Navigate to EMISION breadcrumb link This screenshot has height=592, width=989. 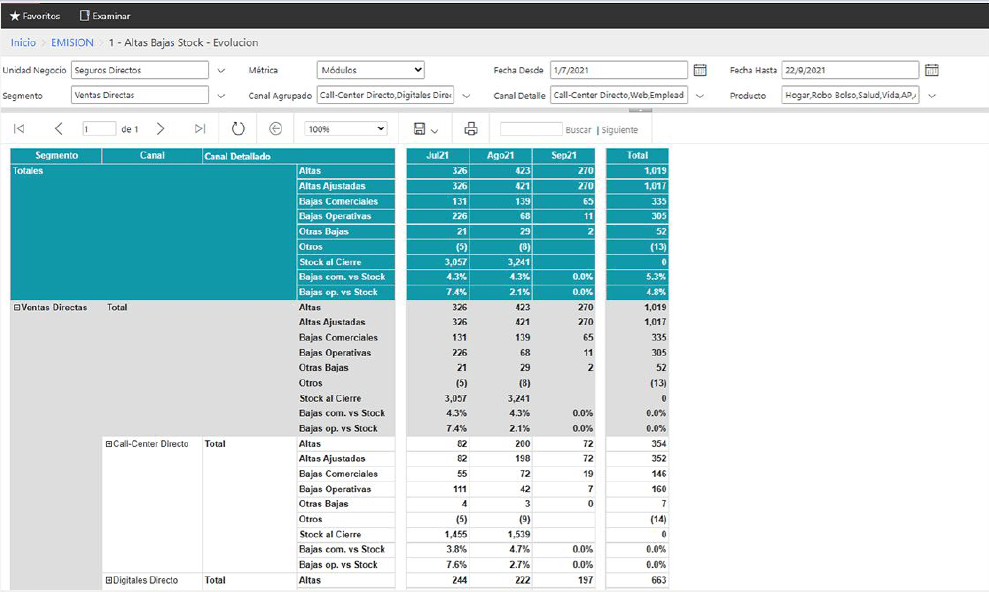point(72,43)
